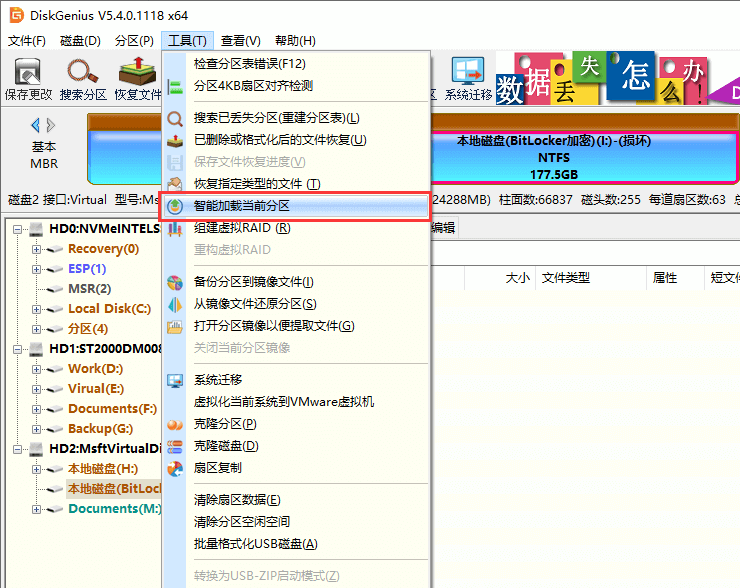This screenshot has width=740, height=588.
Task: Select 清除分区空闲空间 menu entry
Action: pos(295,521)
